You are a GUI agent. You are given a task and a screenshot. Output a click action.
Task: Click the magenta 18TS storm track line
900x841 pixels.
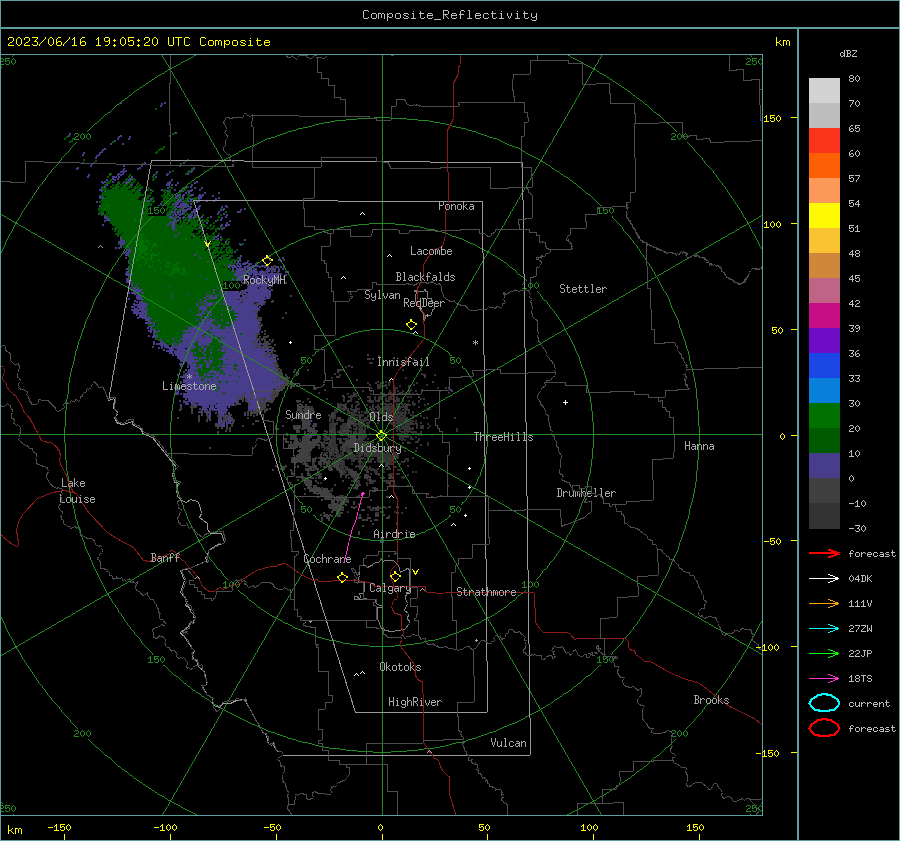pos(354,526)
